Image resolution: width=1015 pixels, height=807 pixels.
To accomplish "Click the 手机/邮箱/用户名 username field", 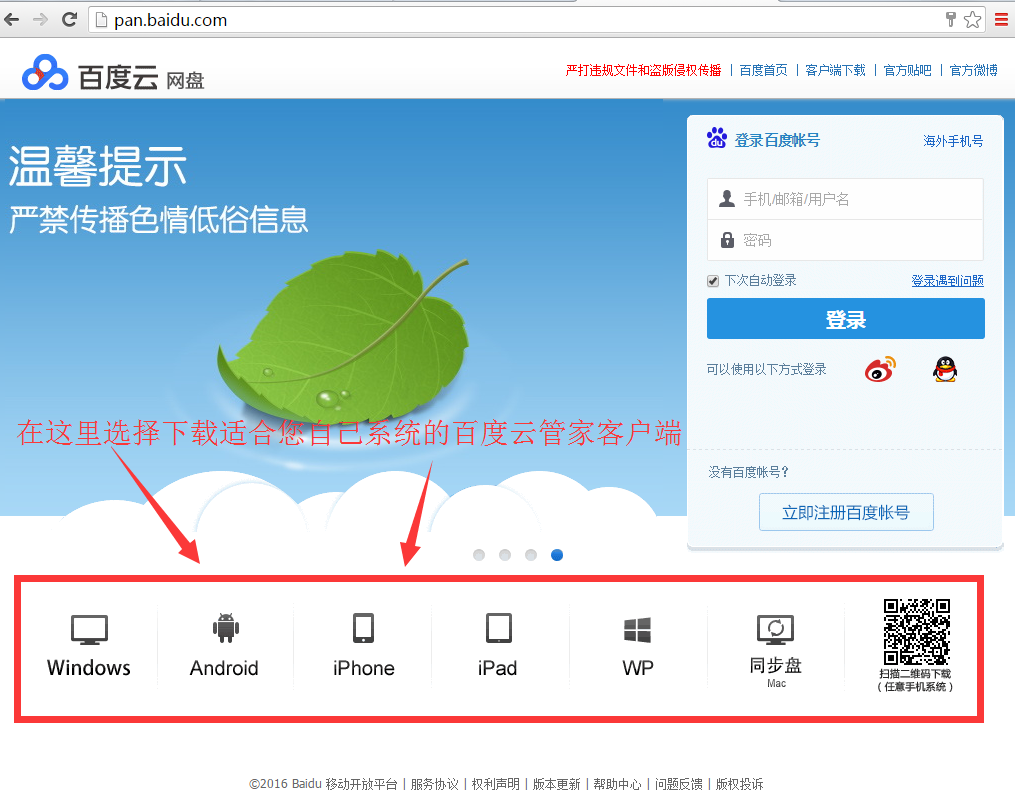I will point(845,199).
